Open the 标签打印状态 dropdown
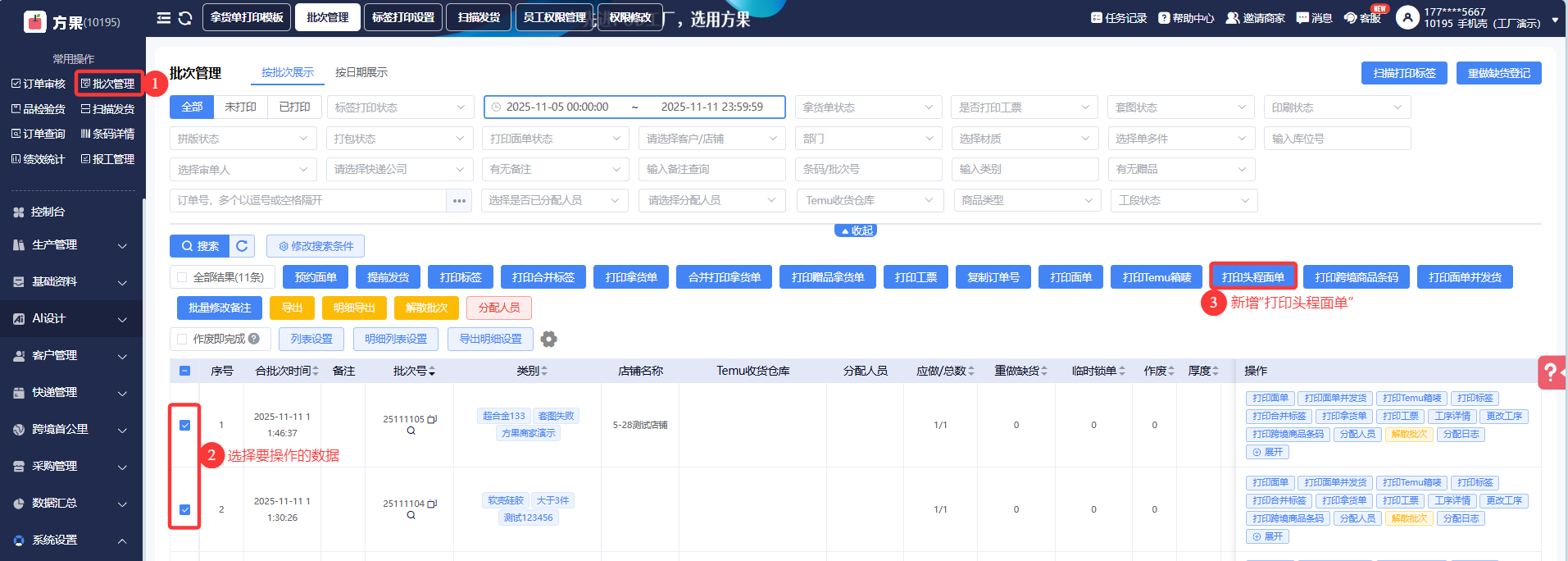Viewport: 1568px width, 561px height. click(x=399, y=107)
